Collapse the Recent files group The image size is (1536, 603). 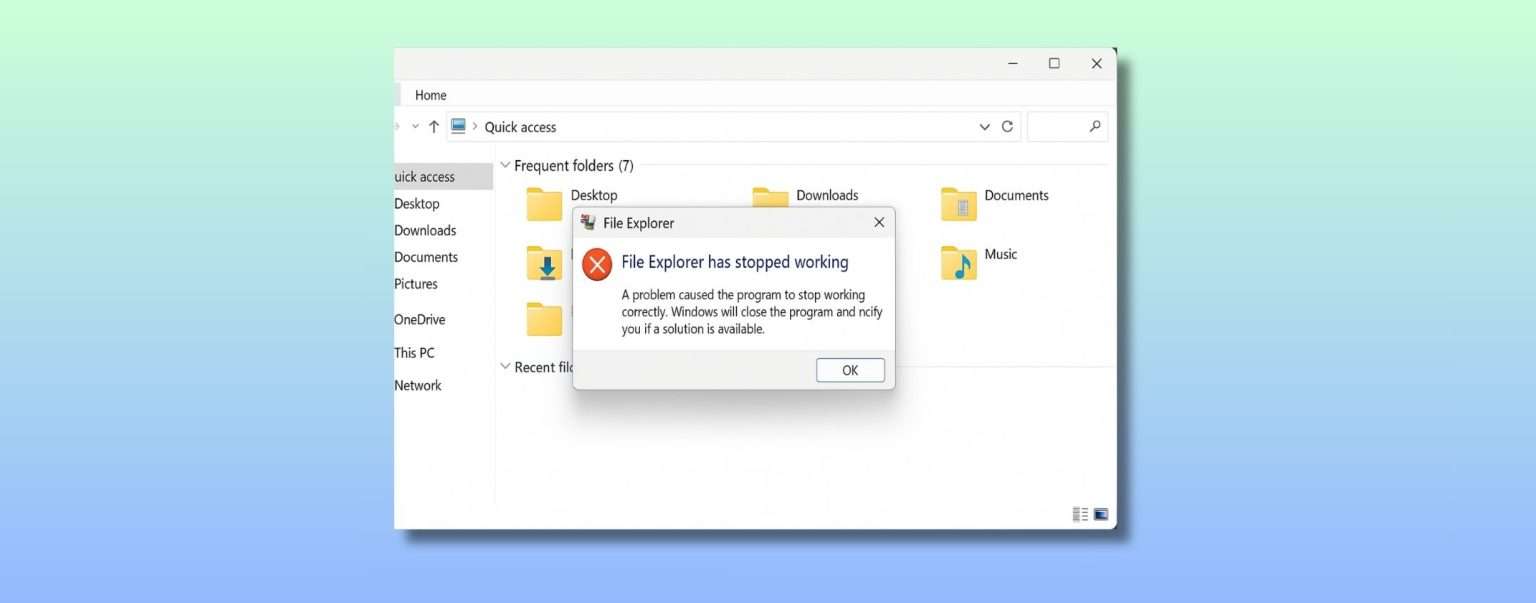(505, 367)
